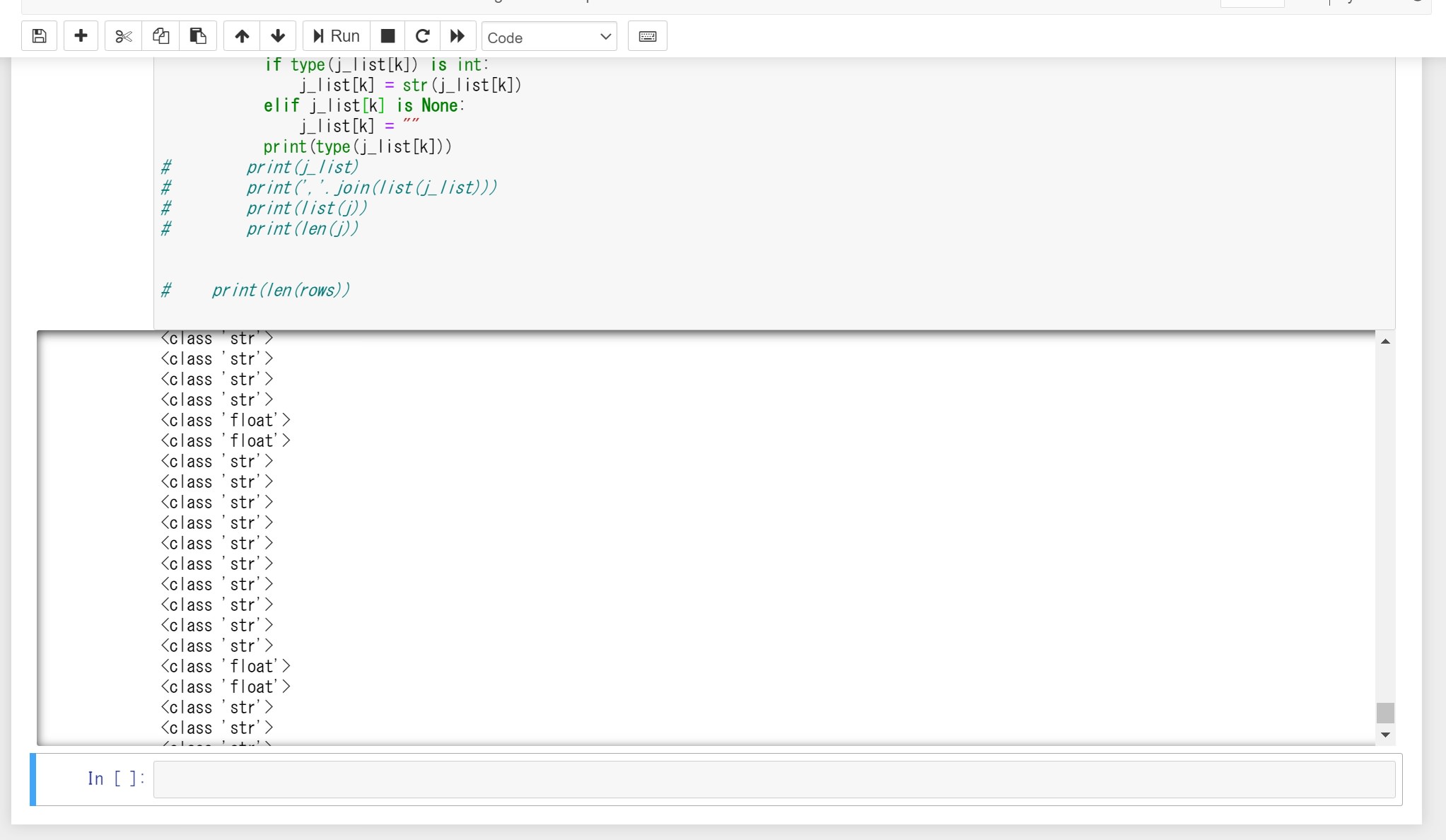Move selected cell down
The width and height of the screenshot is (1446, 840).
click(x=277, y=35)
